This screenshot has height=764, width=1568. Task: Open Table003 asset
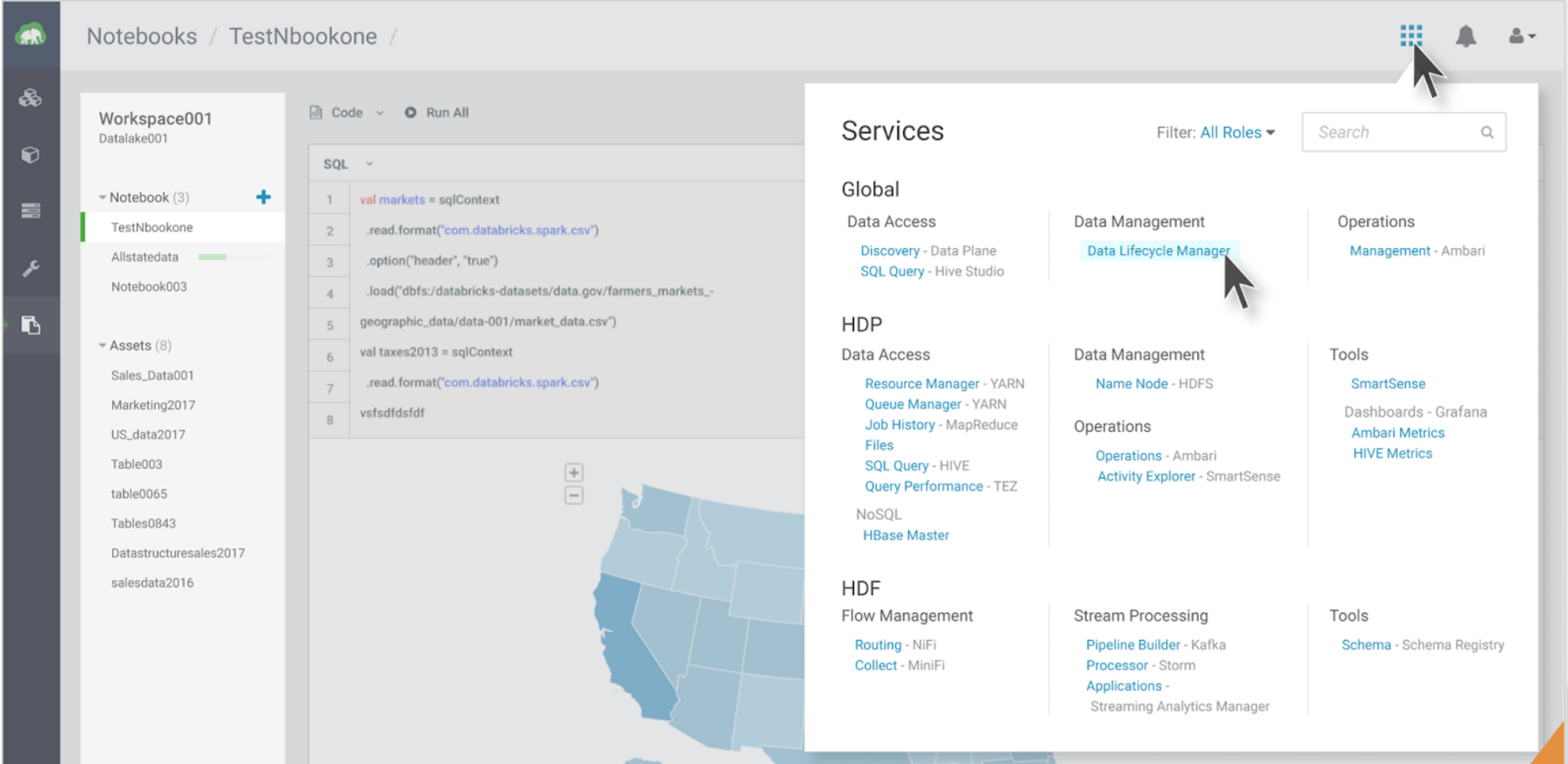point(136,464)
